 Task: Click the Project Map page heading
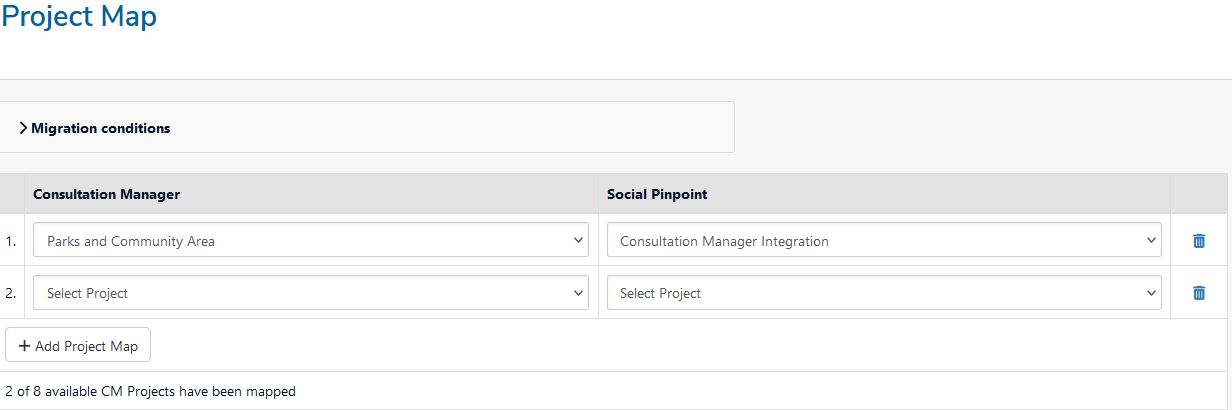click(78, 17)
